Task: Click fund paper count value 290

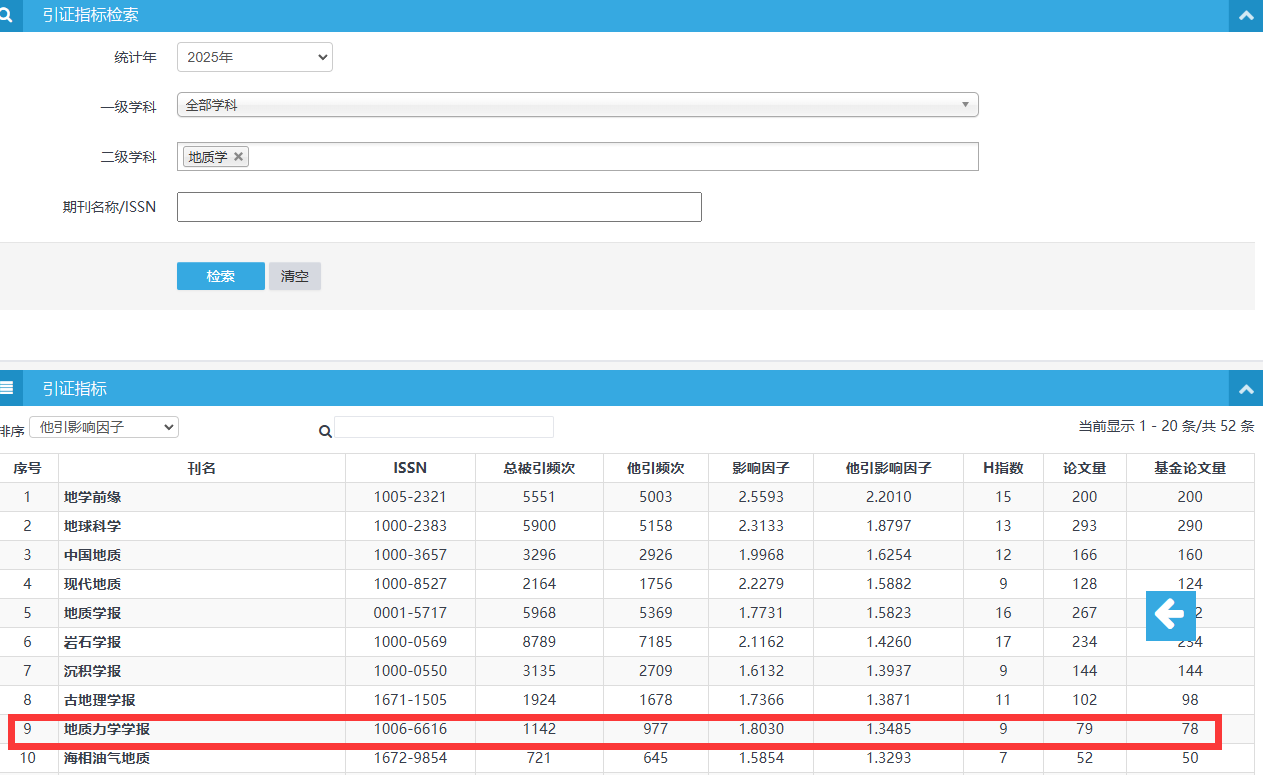Action: (x=1190, y=526)
